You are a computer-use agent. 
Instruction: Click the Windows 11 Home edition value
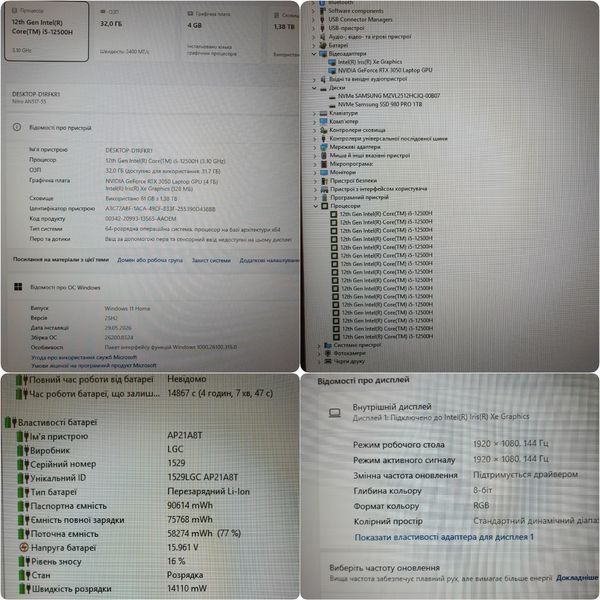pos(127,308)
